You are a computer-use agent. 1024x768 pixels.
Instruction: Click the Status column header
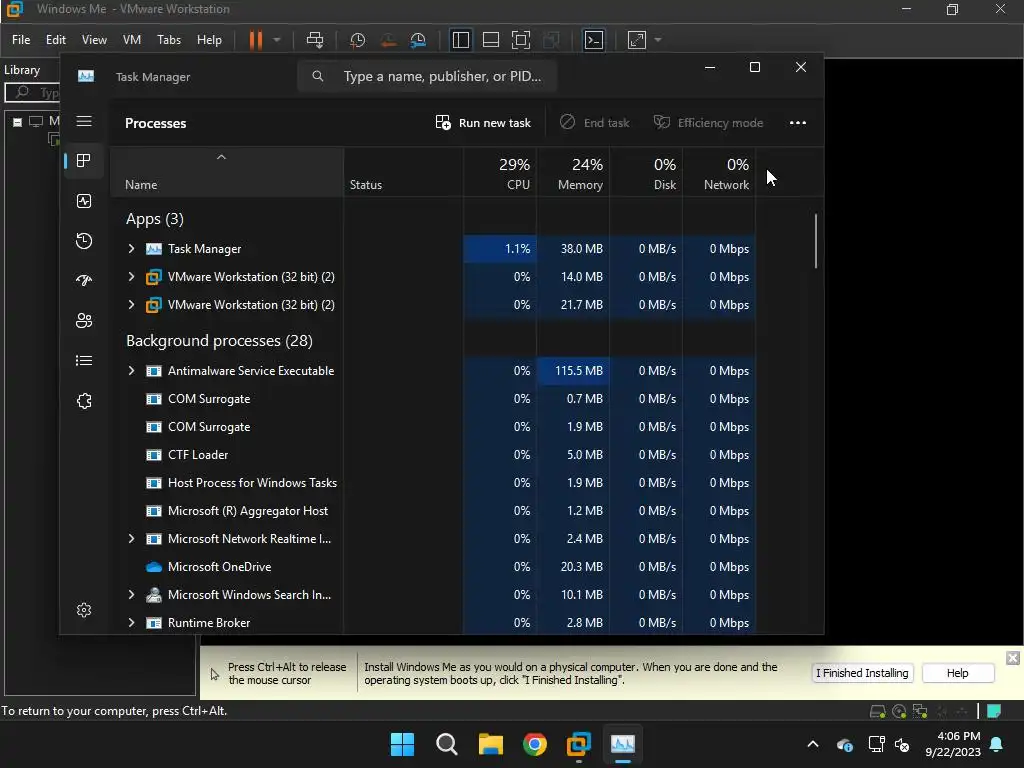pos(404,172)
